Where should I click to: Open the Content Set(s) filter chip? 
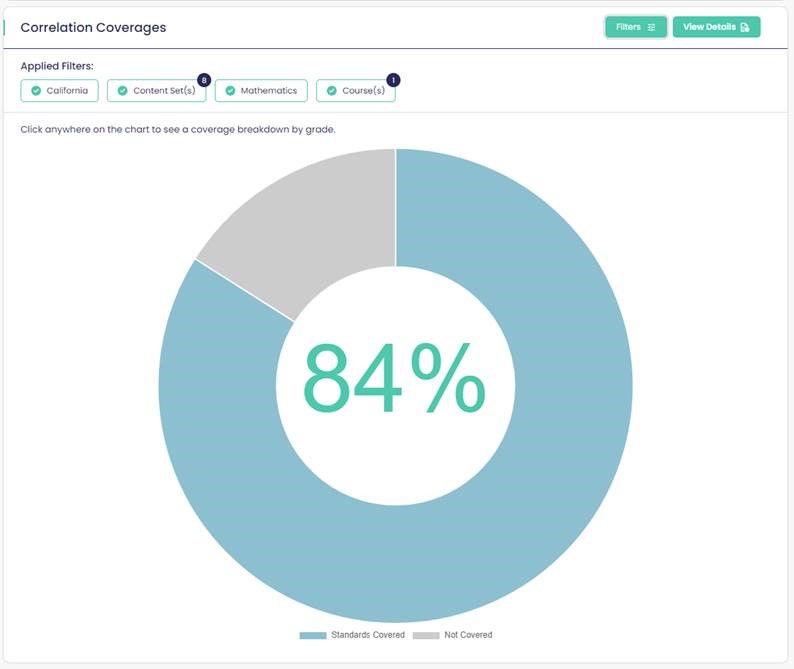[156, 91]
